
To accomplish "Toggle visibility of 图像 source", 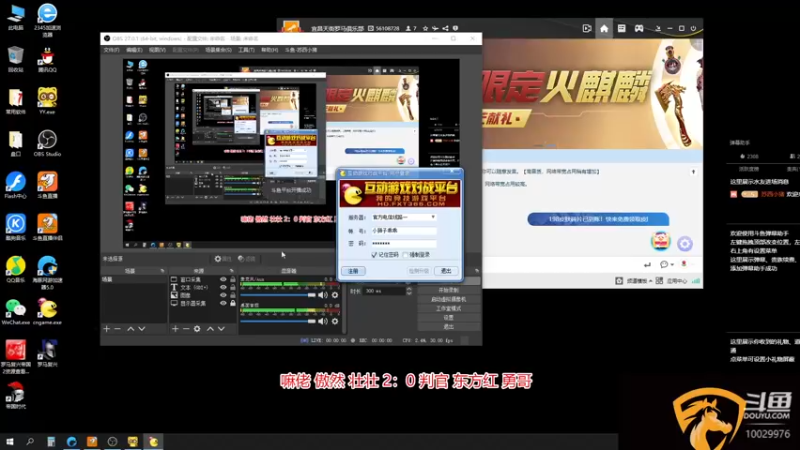I will [223, 295].
